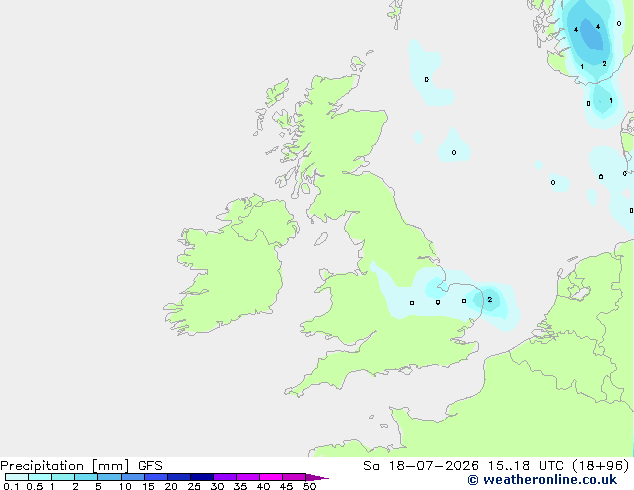This screenshot has height=490, width=634.
Task: Click the '(18+96)' forecast offset text
Action: coord(601,465)
